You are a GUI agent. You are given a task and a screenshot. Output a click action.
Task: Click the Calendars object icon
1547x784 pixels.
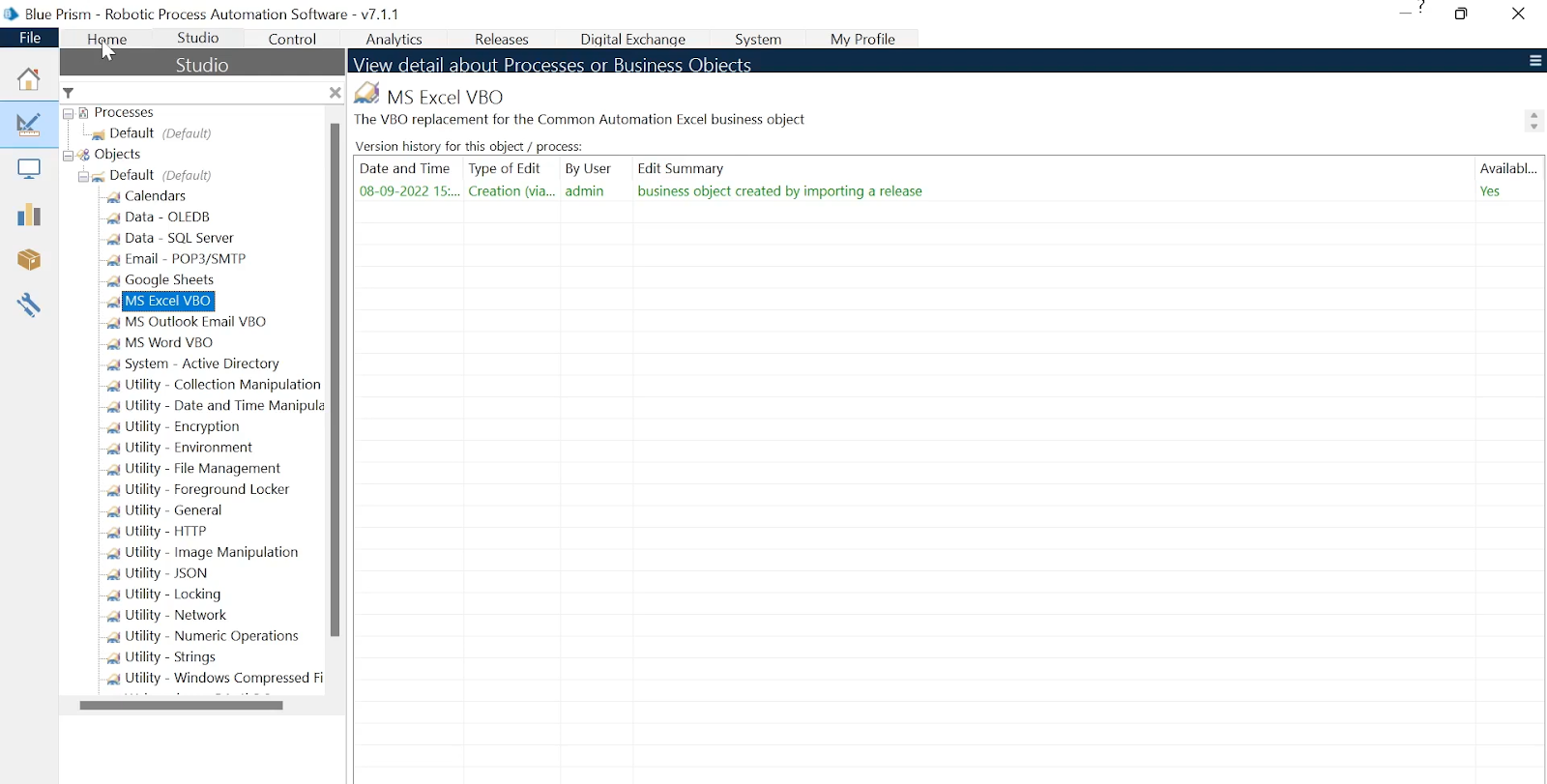tap(113, 196)
